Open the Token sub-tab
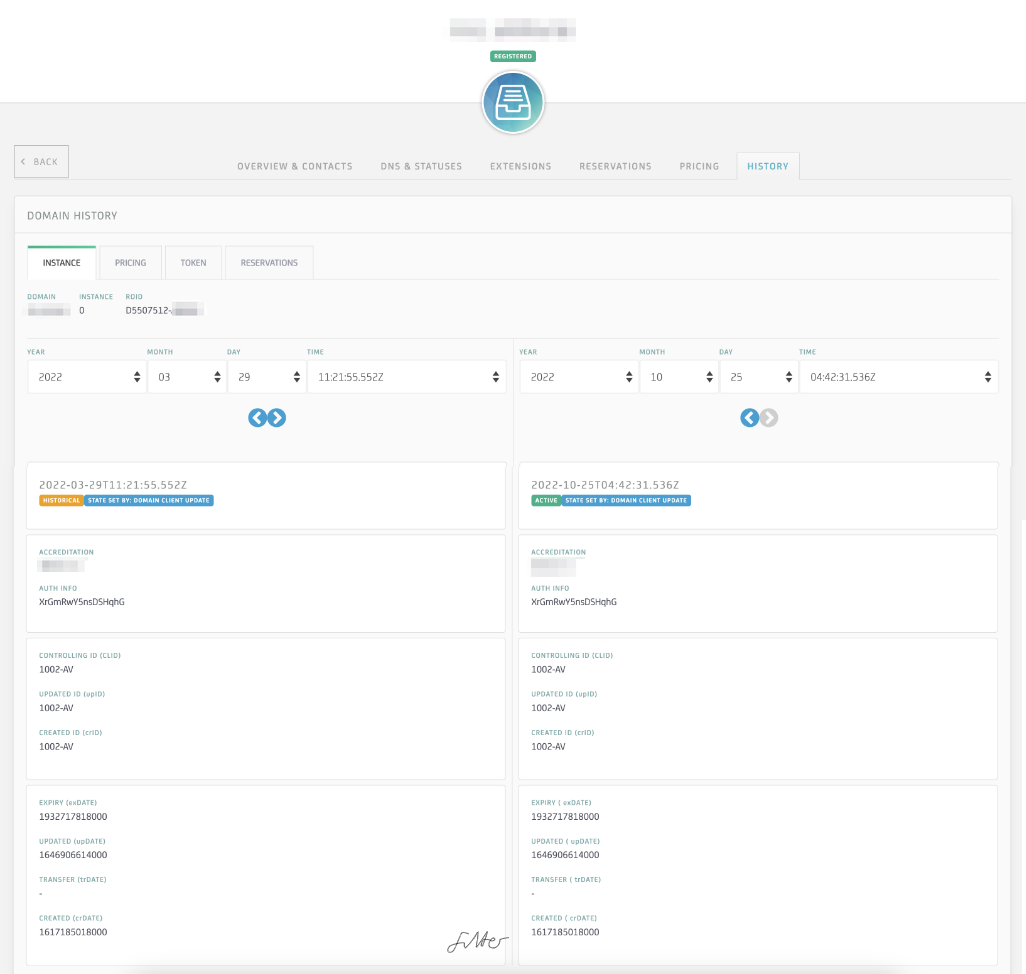1026x974 pixels. point(193,262)
